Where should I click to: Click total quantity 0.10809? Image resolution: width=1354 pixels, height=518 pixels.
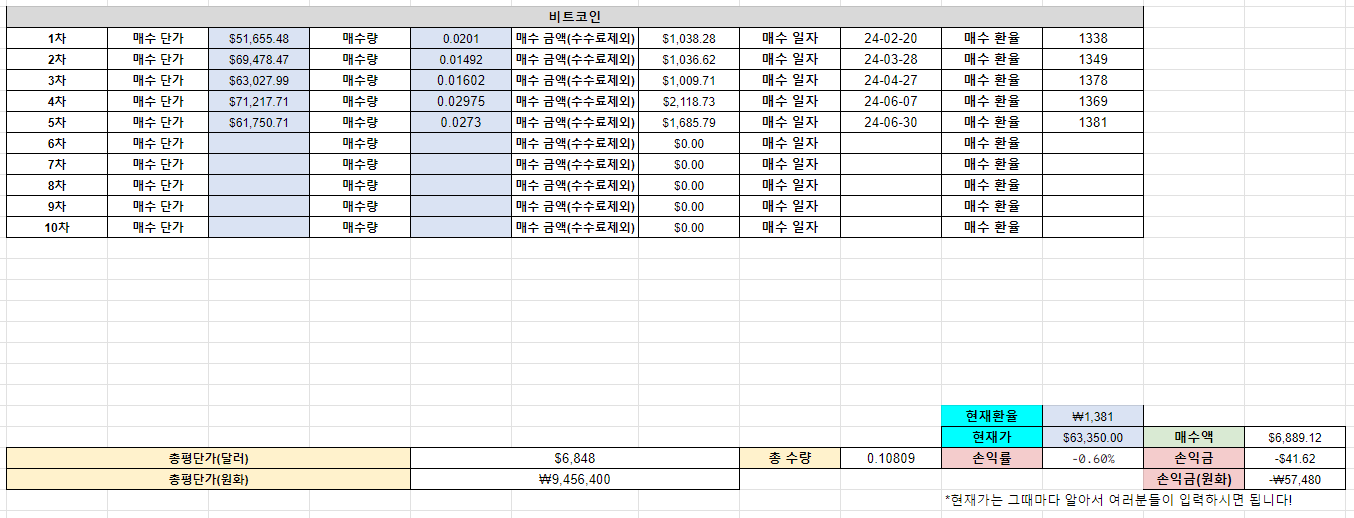point(890,458)
